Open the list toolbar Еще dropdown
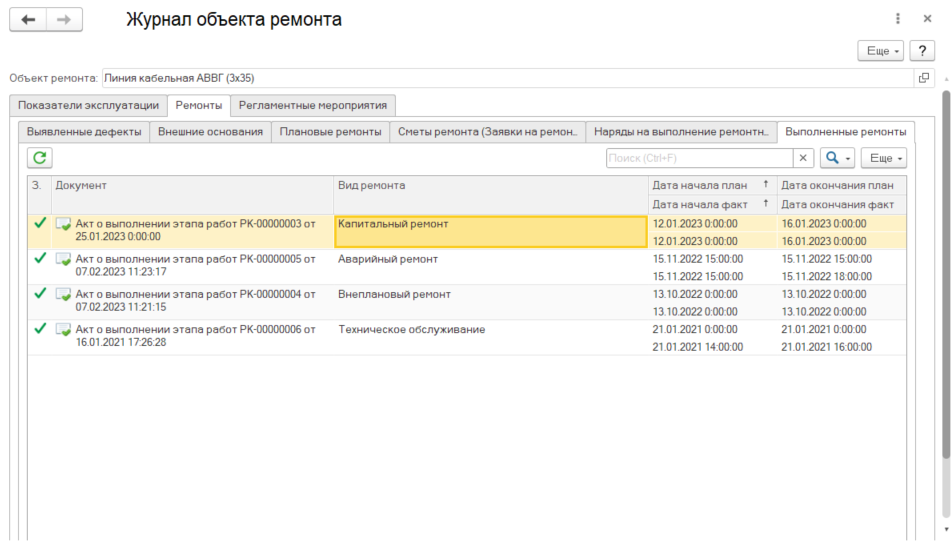The width and height of the screenshot is (952, 549). click(884, 158)
